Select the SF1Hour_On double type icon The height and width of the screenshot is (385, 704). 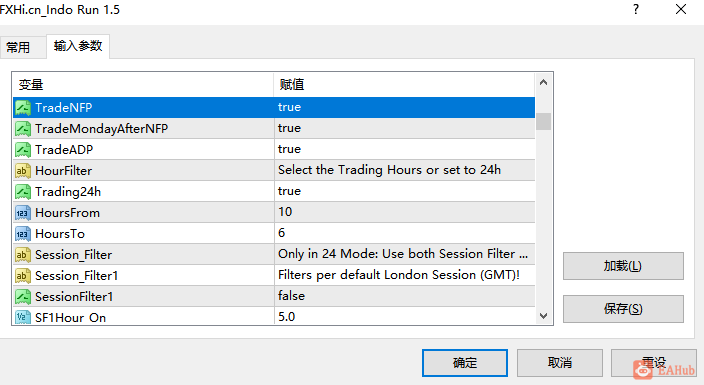(23, 317)
